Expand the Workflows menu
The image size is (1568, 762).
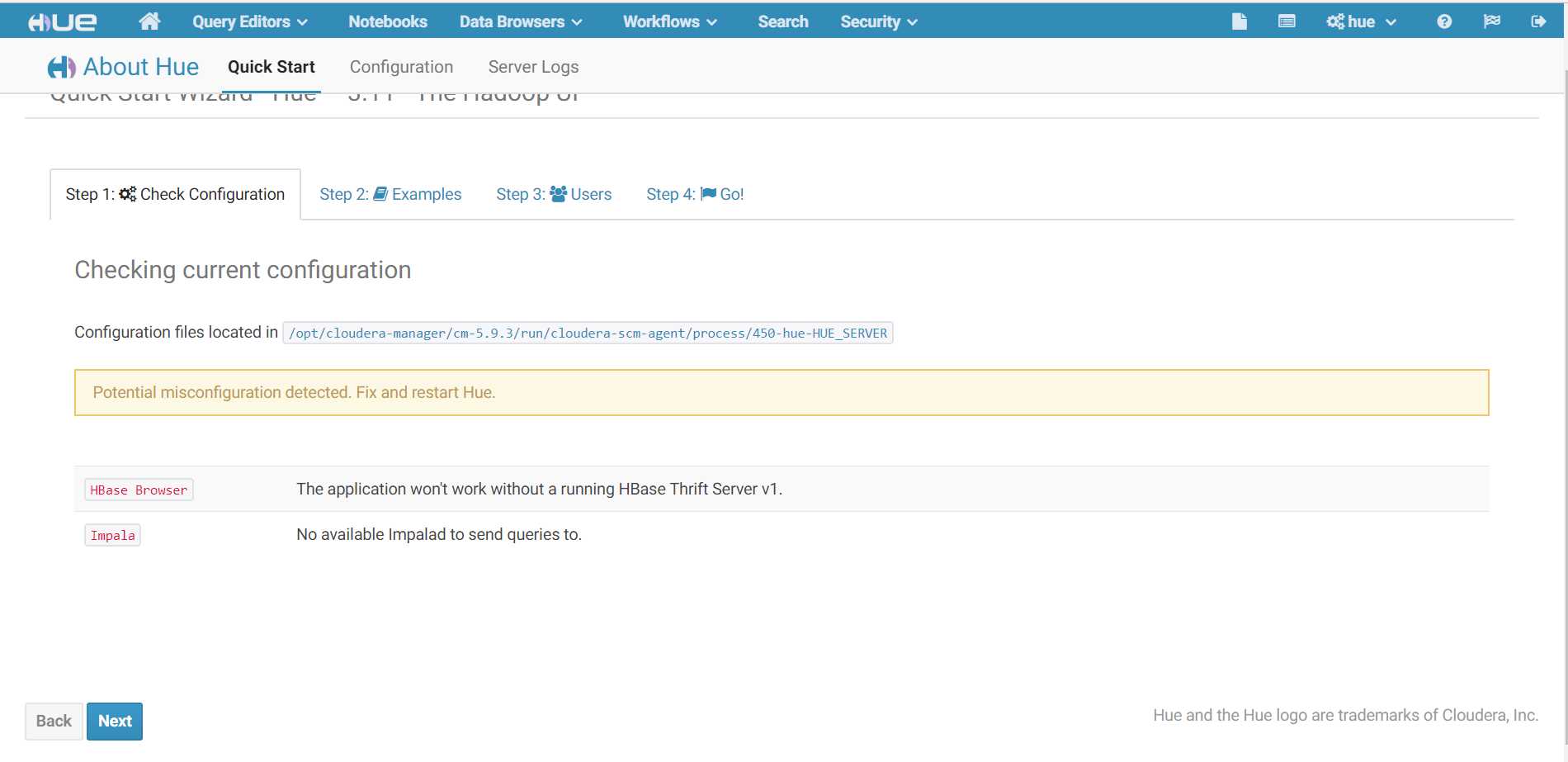point(670,21)
